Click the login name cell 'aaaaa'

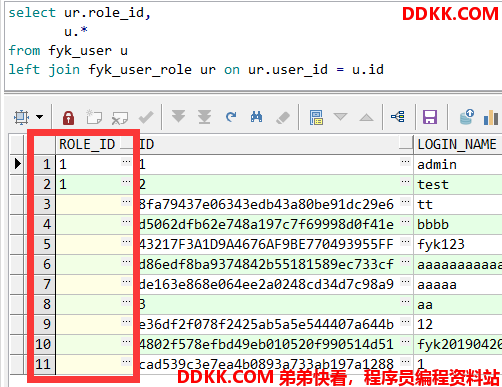click(458, 285)
